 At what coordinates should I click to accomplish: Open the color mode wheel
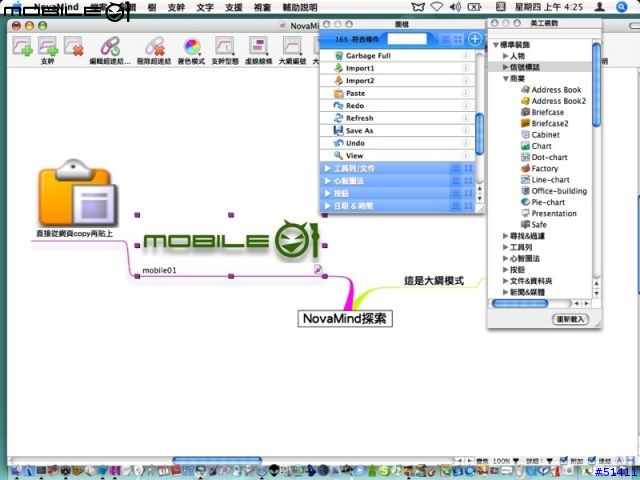pos(192,46)
